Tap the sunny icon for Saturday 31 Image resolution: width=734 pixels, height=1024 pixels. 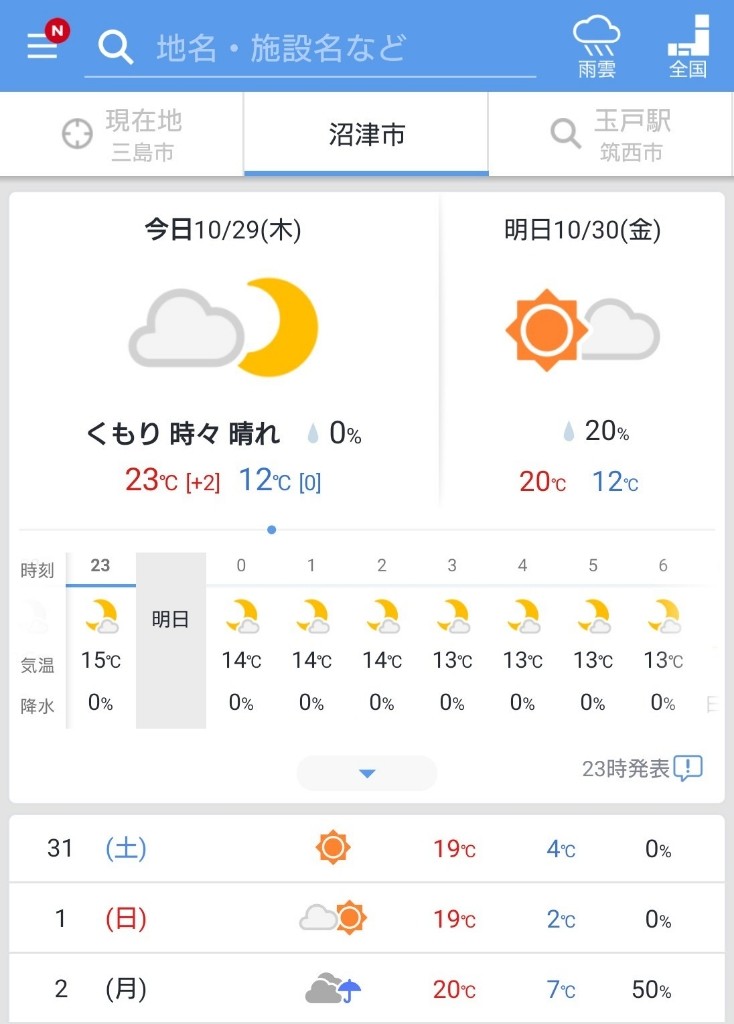(333, 848)
